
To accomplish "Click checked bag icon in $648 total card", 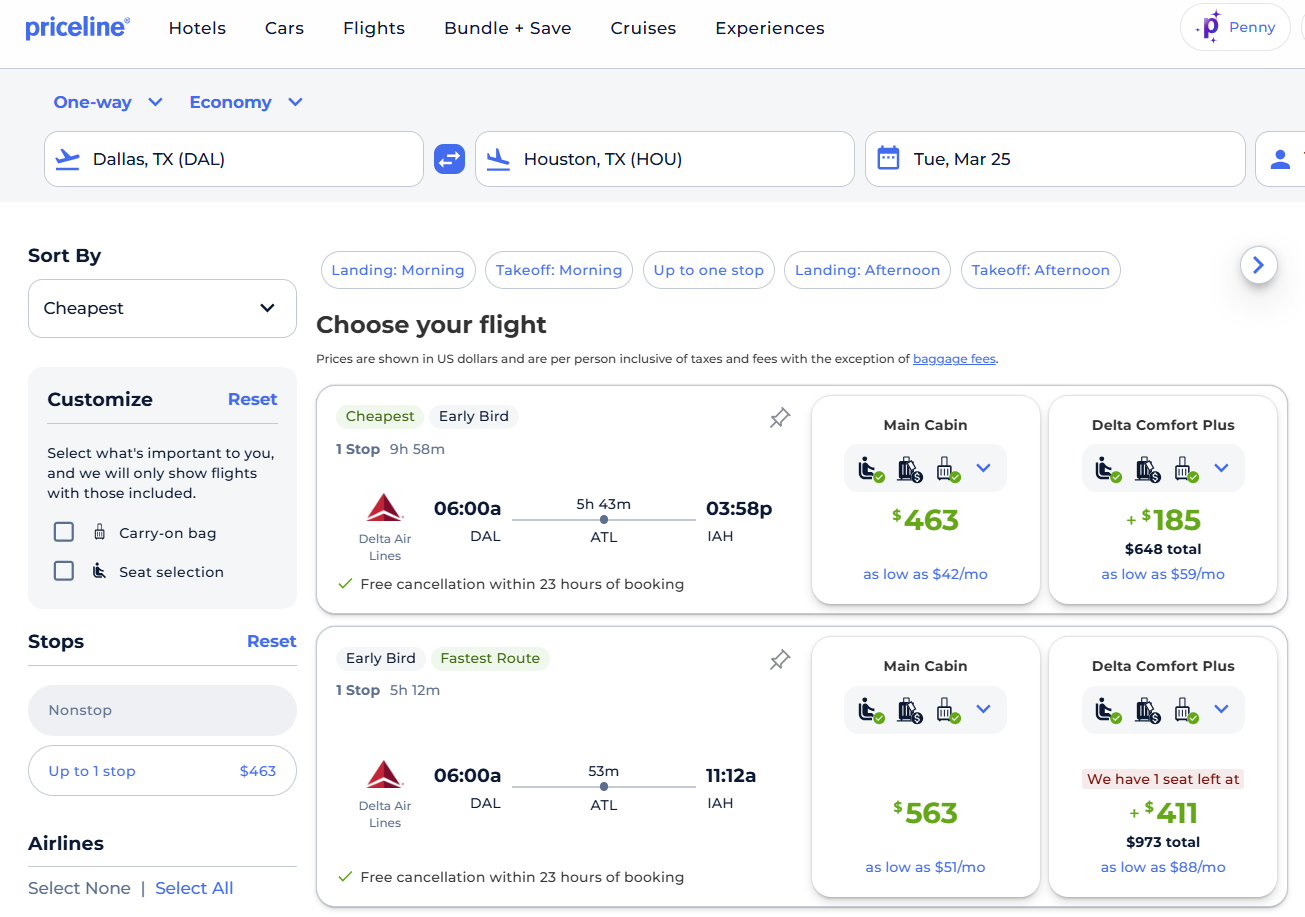I will point(1147,468).
